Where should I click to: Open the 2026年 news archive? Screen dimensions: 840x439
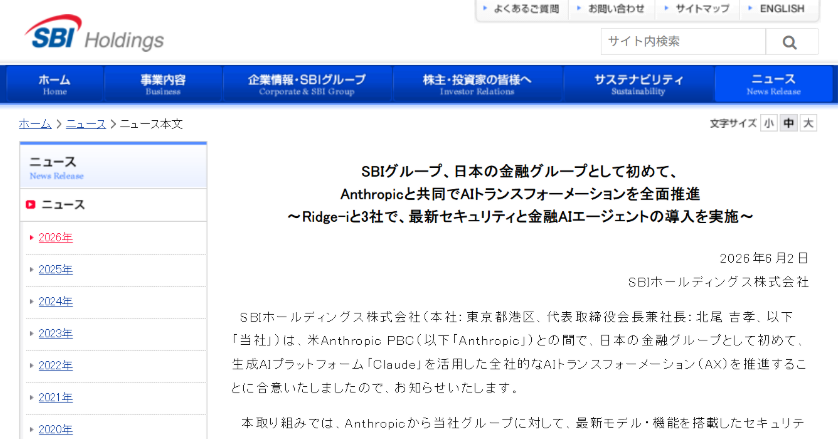point(55,237)
